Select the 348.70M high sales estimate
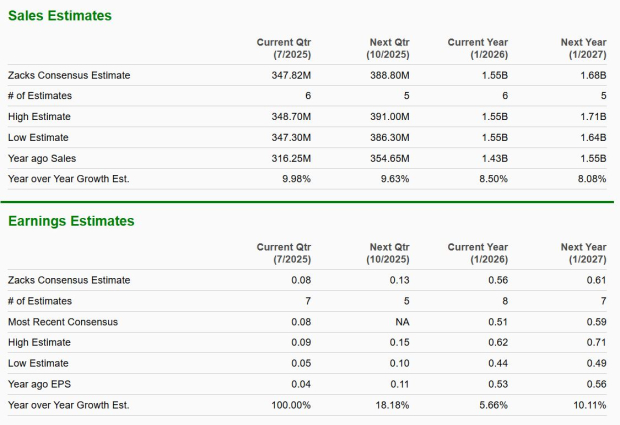620x425 pixels. pyautogui.click(x=290, y=116)
